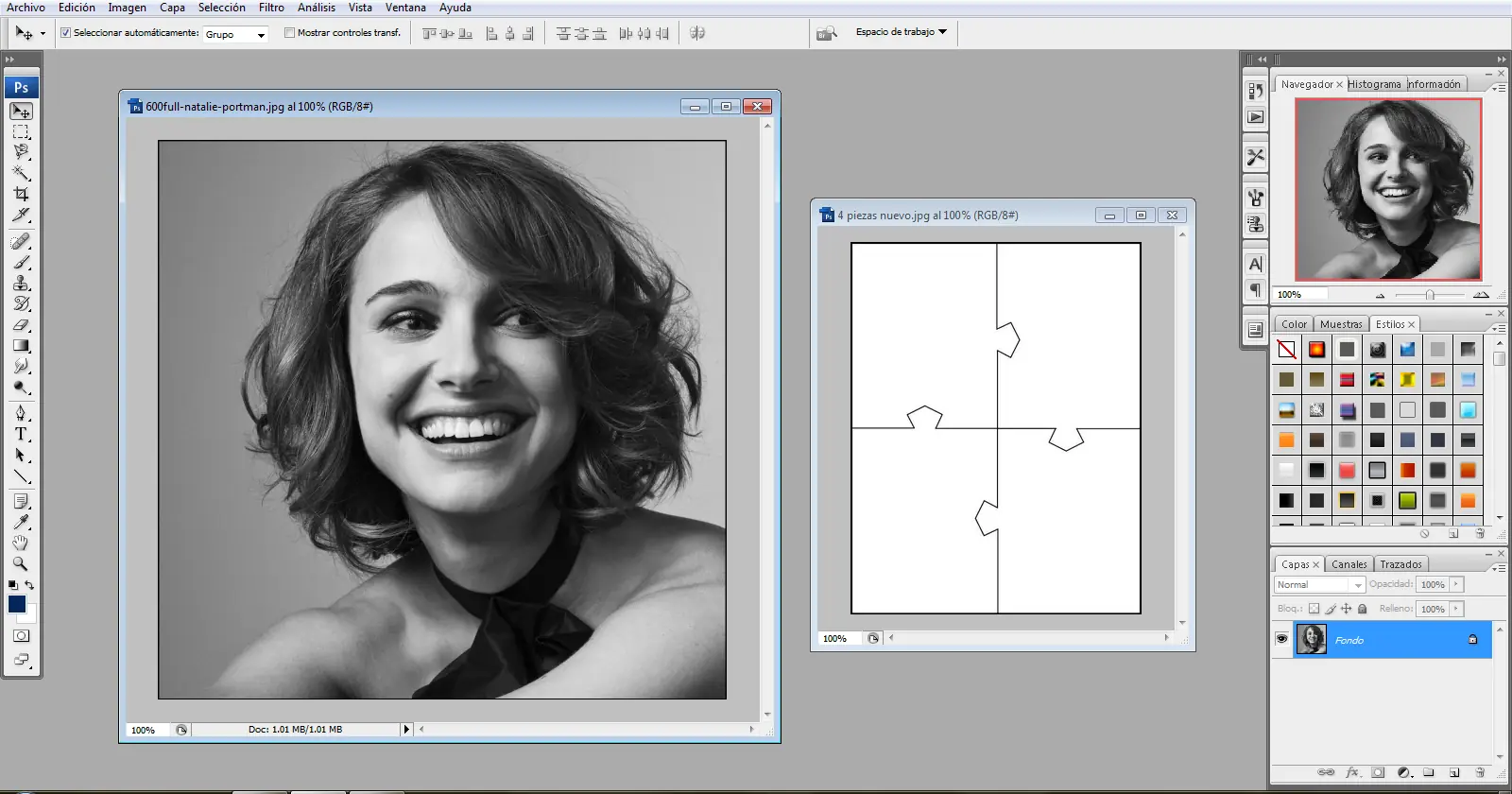Screen dimensions: 1512x794
Task: Open status bar info arrow in portrait window
Action: tap(407, 729)
